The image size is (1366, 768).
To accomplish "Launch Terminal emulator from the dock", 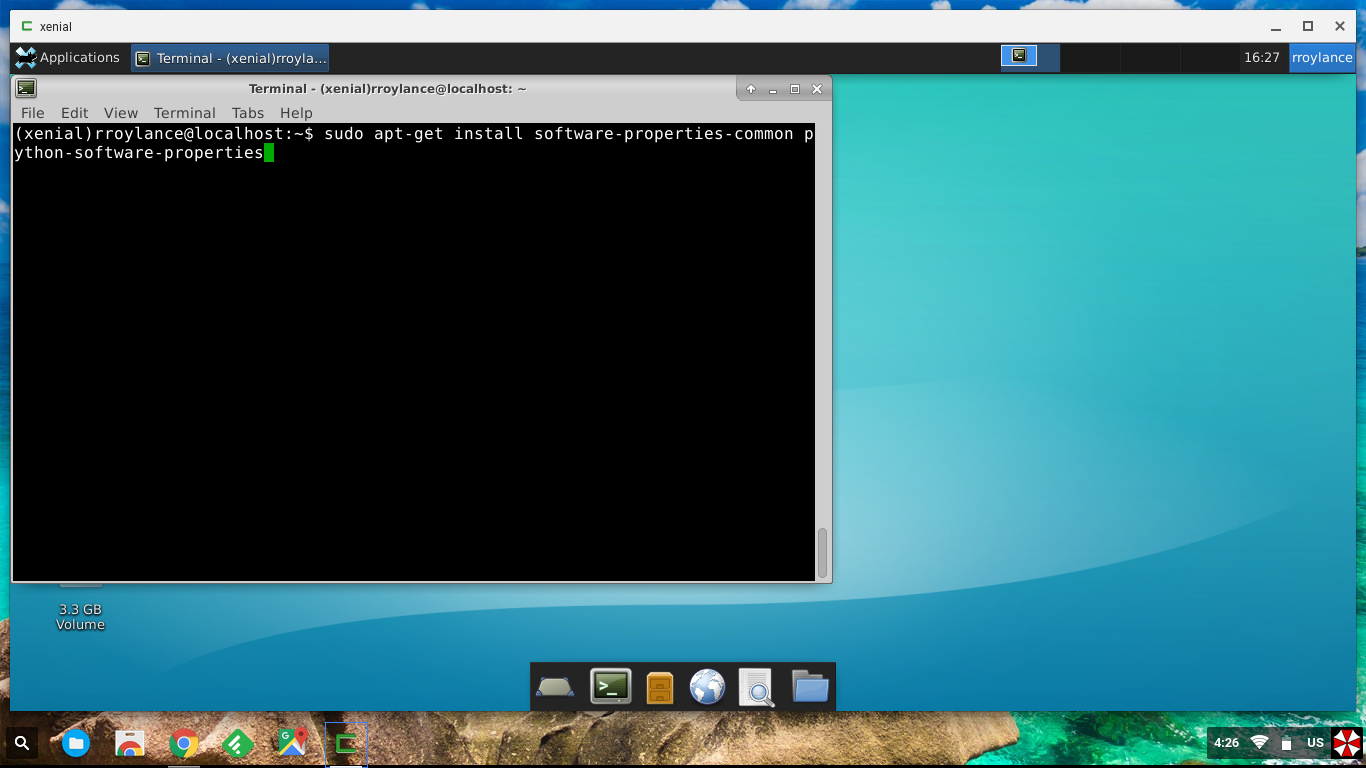I will pos(610,686).
